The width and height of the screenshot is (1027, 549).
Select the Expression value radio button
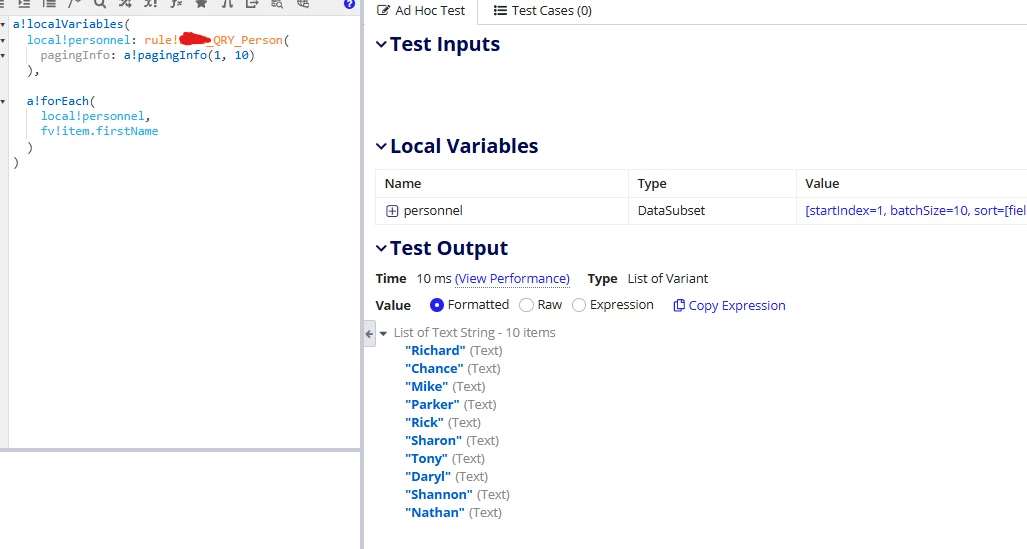tap(579, 305)
